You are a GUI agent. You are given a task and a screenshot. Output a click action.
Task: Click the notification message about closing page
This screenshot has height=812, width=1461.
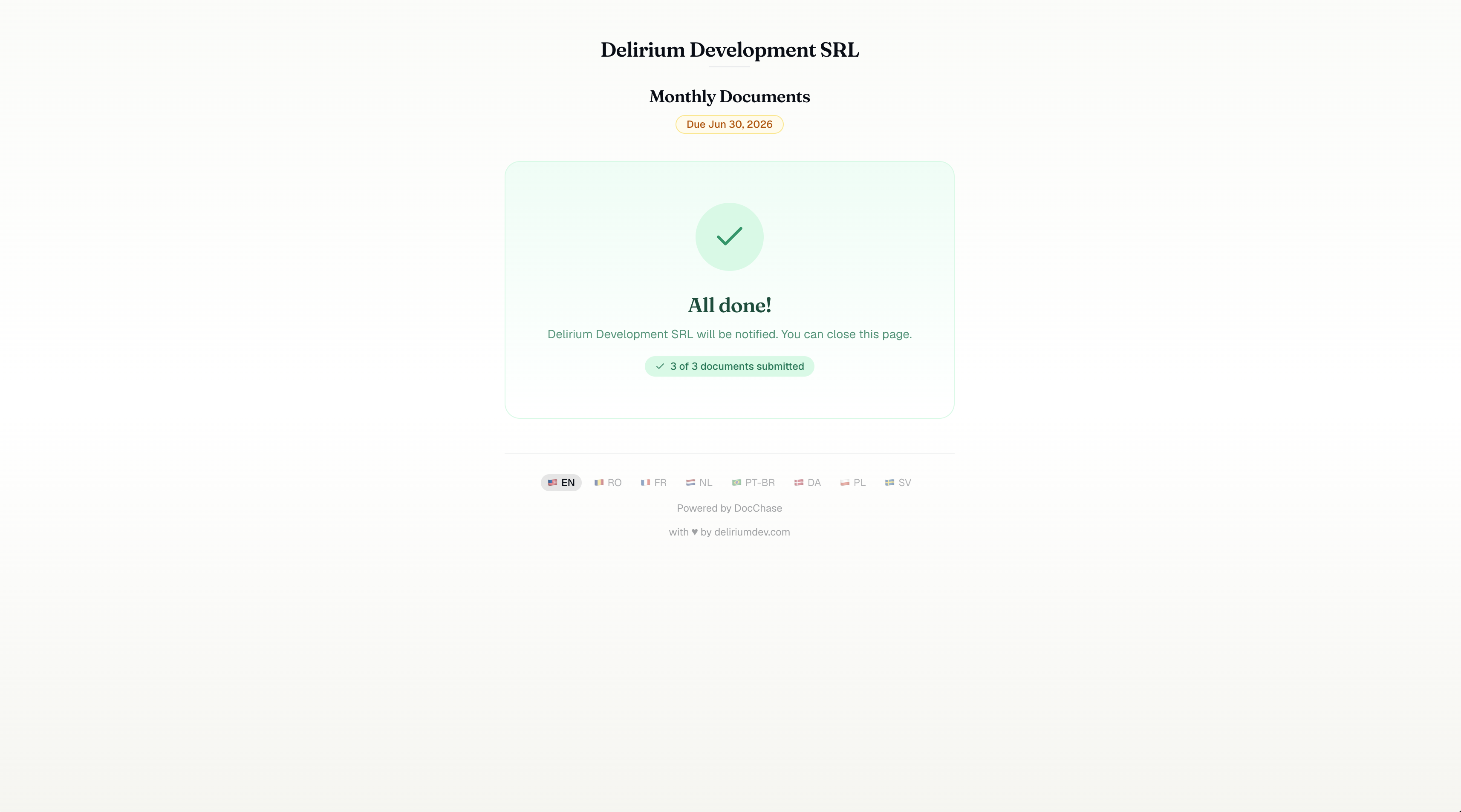point(729,334)
